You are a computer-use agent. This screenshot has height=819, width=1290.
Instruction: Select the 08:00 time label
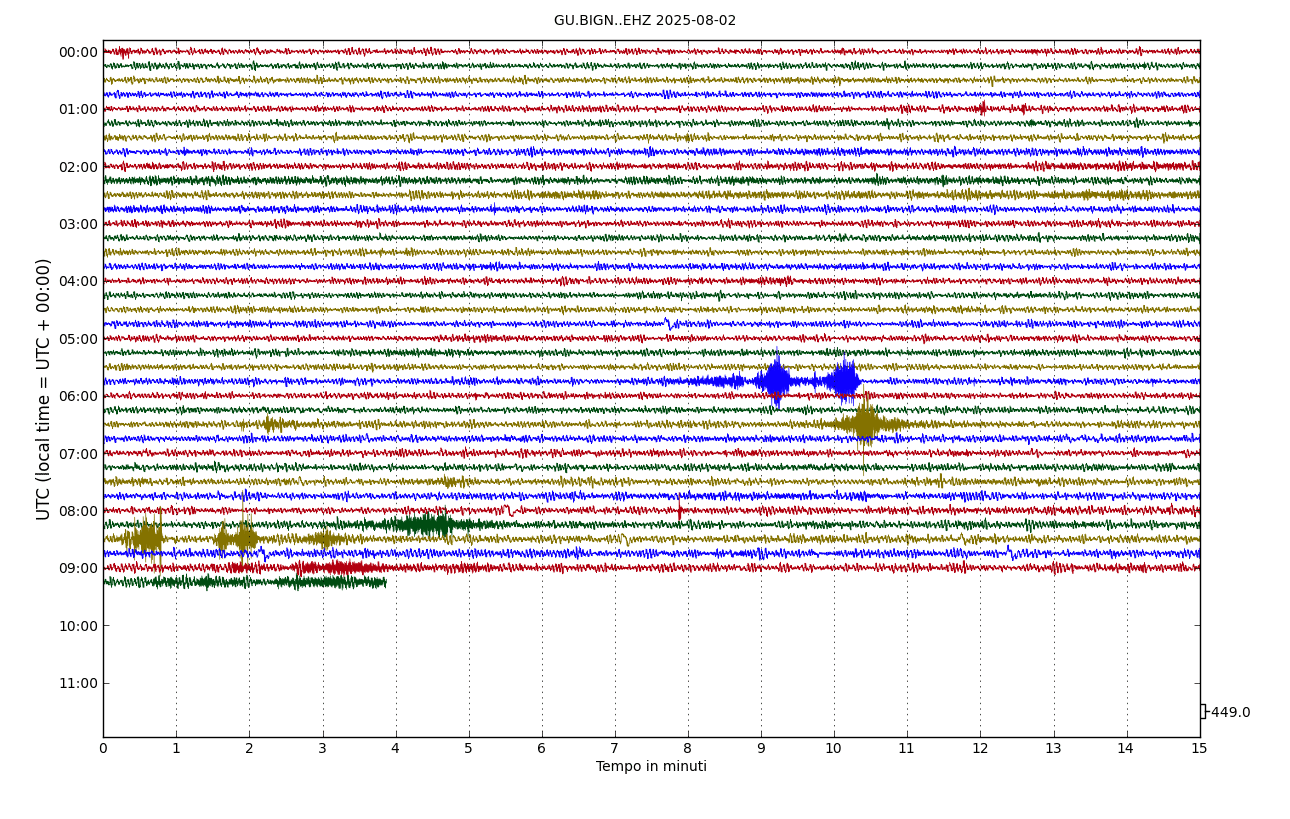click(x=78, y=511)
